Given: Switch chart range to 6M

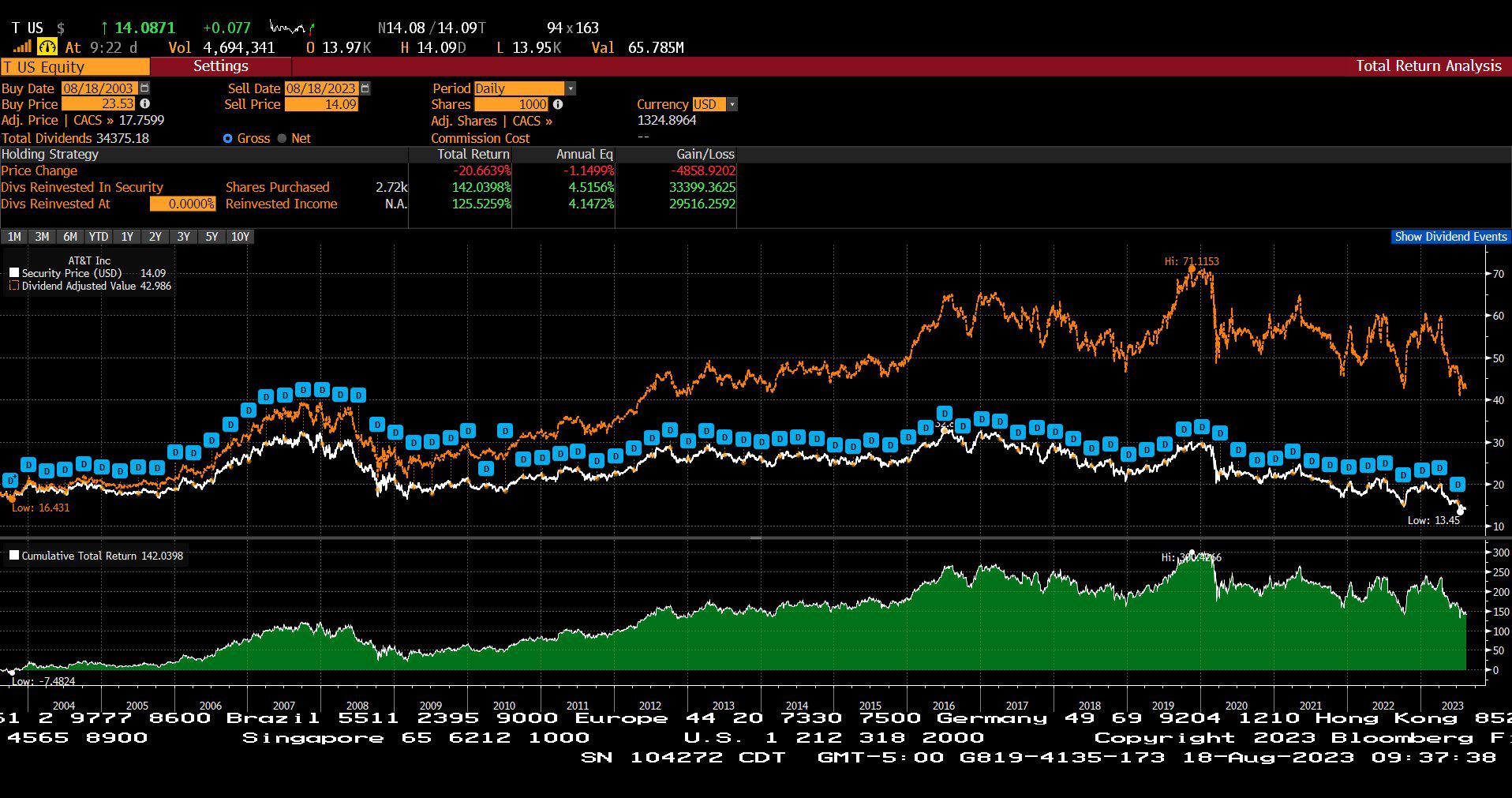Looking at the screenshot, I should (70, 237).
